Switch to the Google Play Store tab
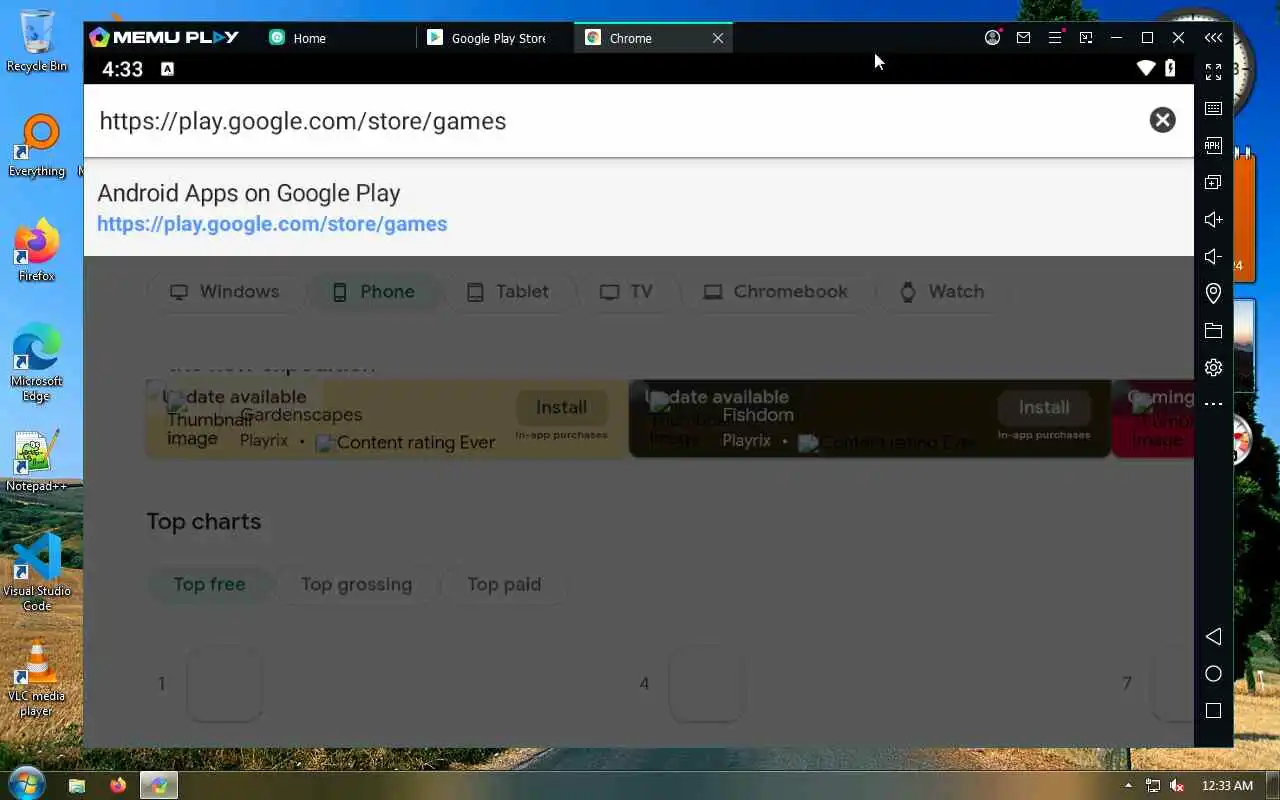 (x=494, y=38)
